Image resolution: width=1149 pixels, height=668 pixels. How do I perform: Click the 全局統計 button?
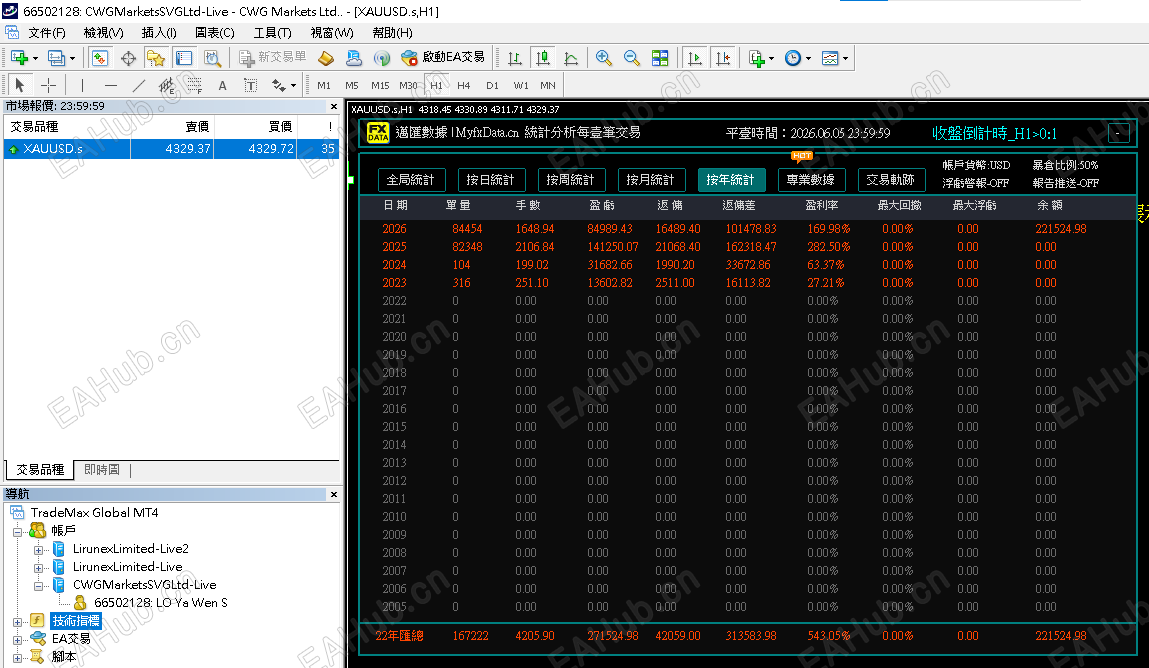[x=411, y=179]
